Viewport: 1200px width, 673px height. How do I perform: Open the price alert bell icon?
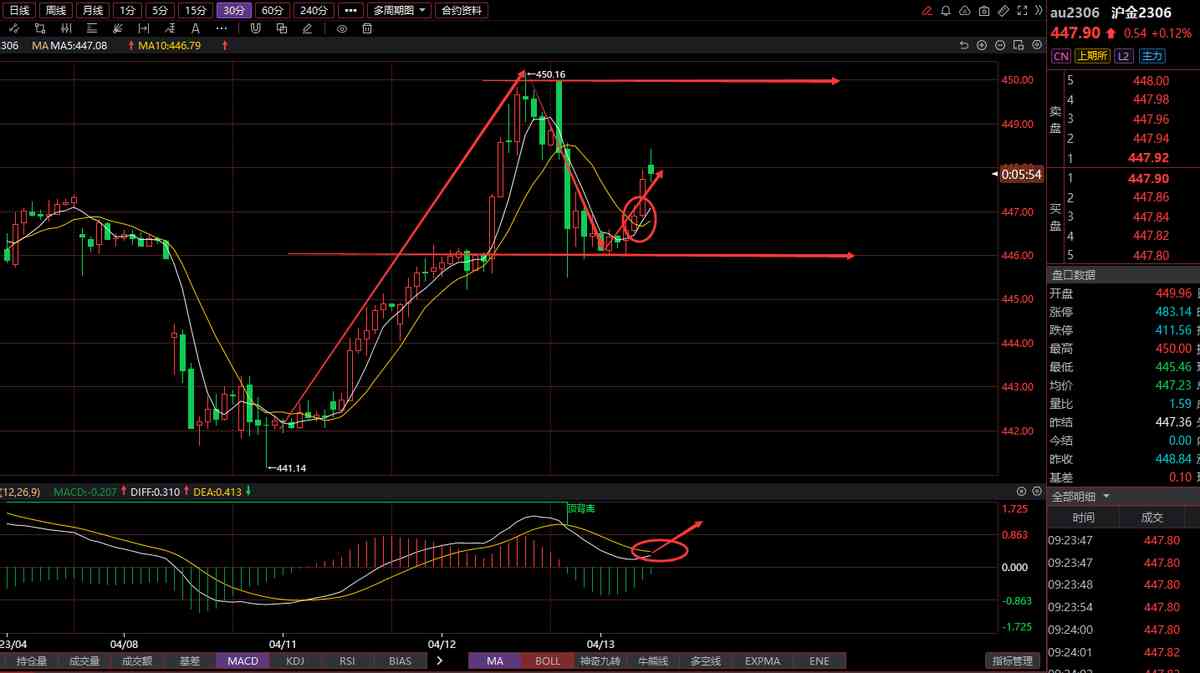(946, 11)
